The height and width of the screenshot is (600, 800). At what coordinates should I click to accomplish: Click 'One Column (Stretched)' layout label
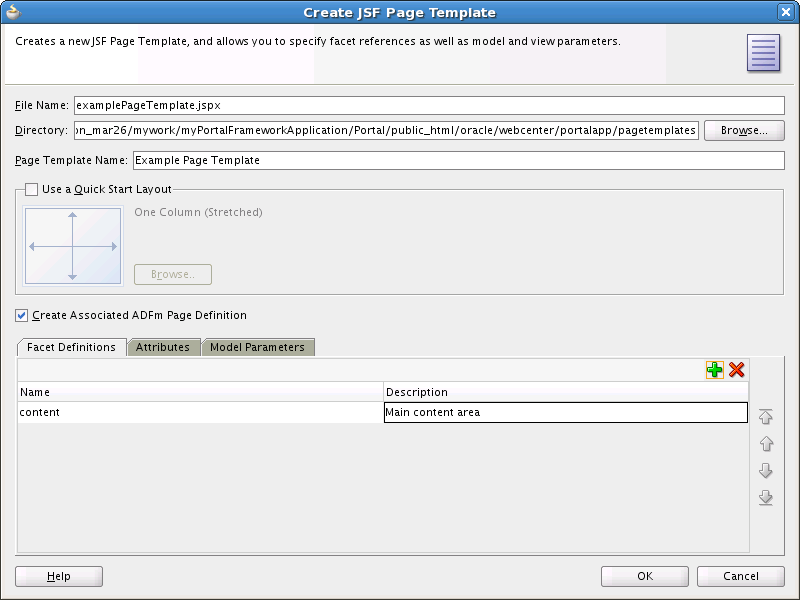click(x=198, y=212)
